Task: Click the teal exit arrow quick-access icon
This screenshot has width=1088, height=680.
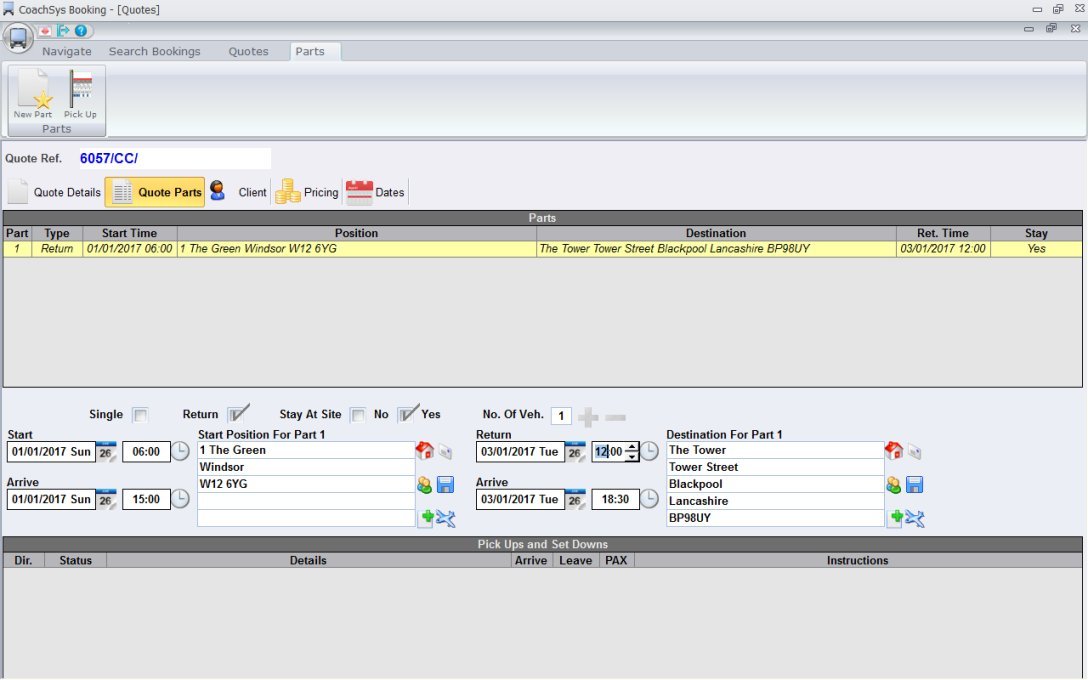Action: (63, 31)
